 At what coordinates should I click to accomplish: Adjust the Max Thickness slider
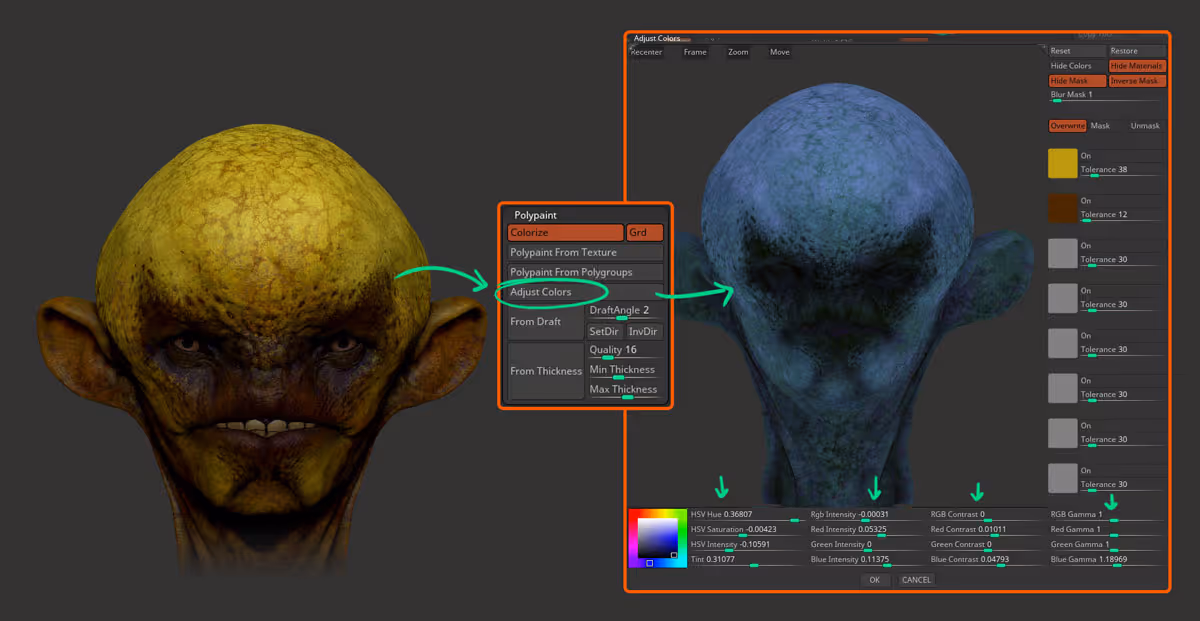click(x=625, y=390)
